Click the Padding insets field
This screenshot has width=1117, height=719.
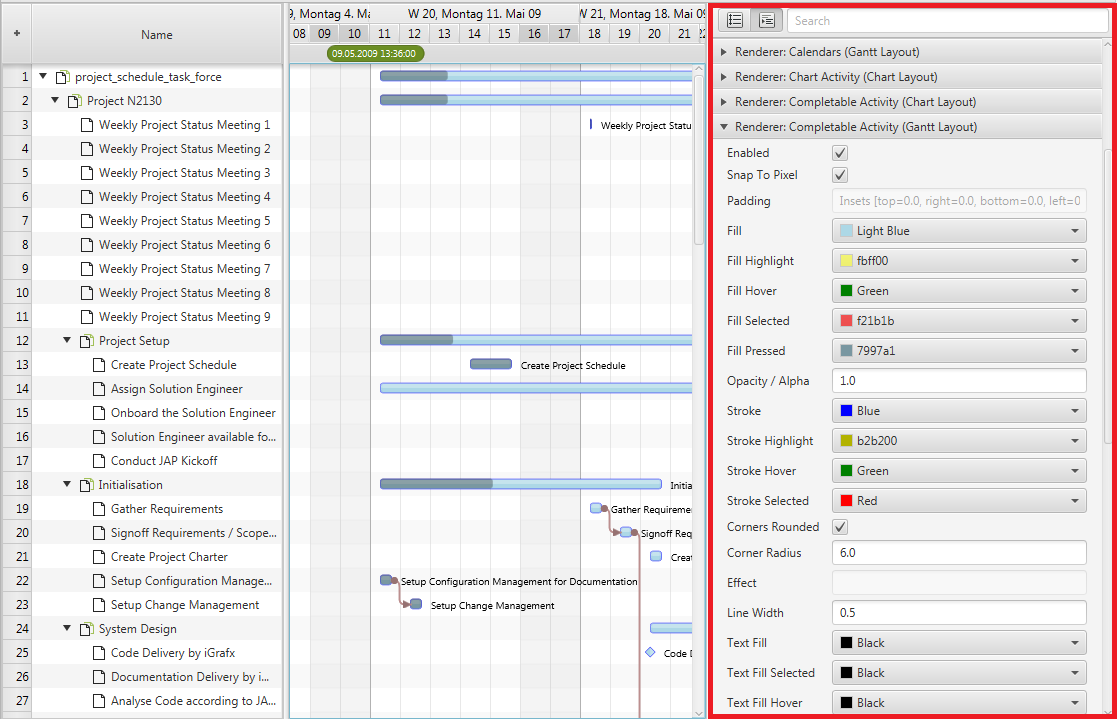point(959,201)
